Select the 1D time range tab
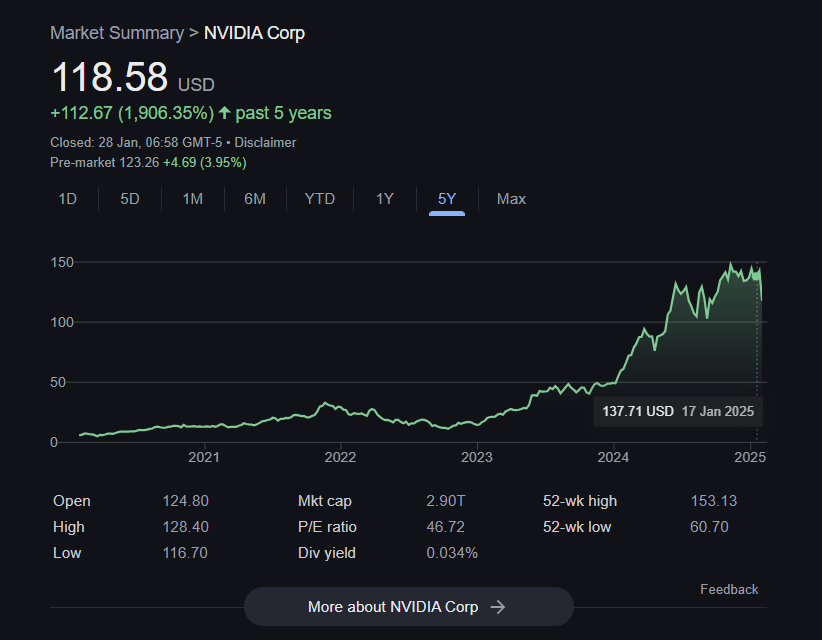 [x=68, y=199]
